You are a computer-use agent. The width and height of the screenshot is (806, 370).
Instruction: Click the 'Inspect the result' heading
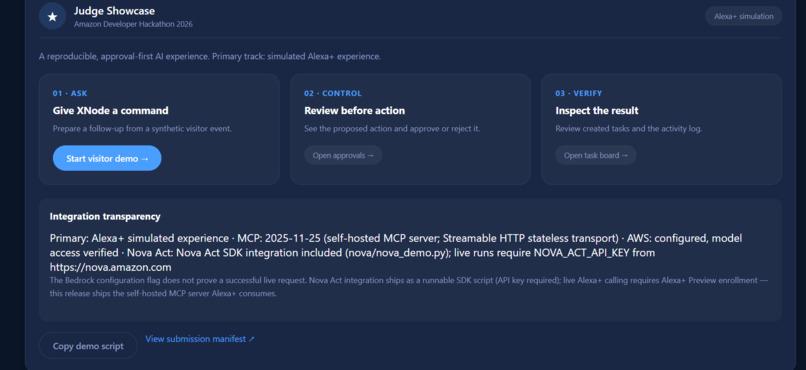pyautogui.click(x=597, y=110)
